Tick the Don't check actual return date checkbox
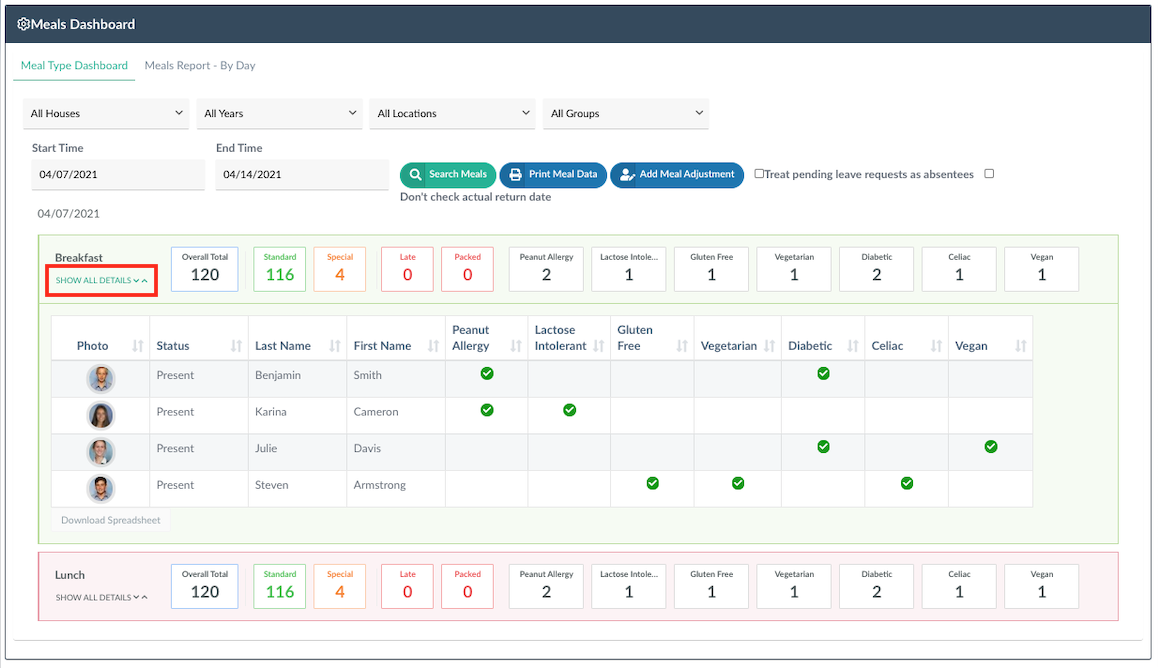Image resolution: width=1158 pixels, height=668 pixels. [989, 174]
